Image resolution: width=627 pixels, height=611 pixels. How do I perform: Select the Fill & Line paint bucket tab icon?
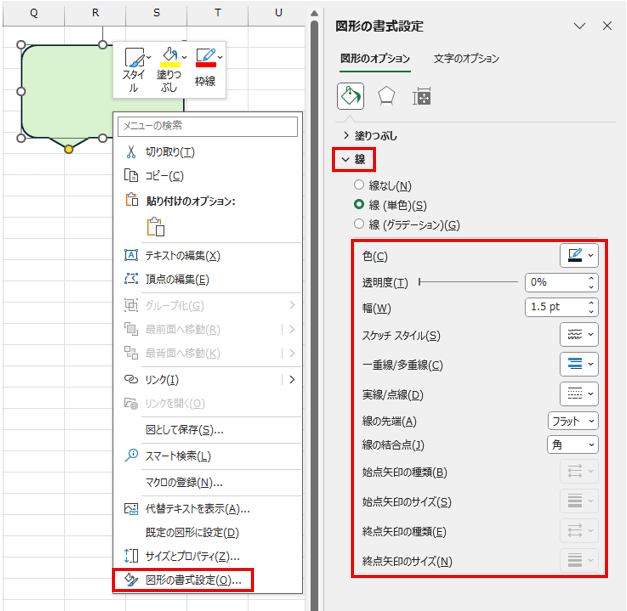[350, 96]
